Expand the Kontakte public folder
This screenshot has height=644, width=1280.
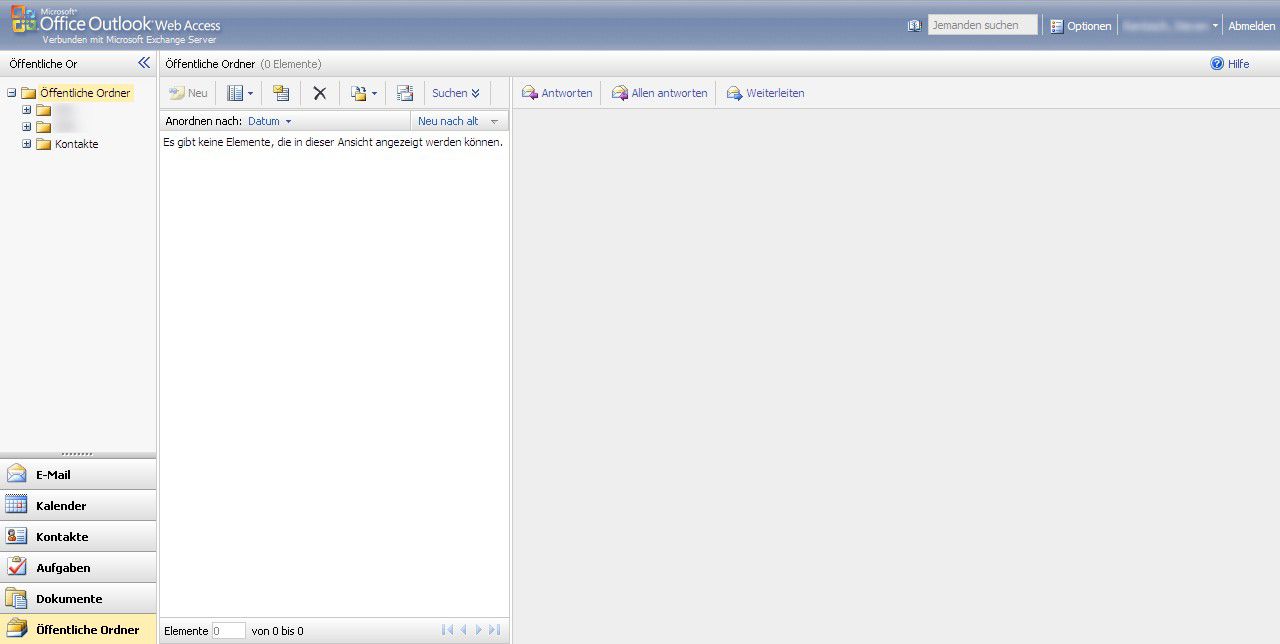[27, 144]
